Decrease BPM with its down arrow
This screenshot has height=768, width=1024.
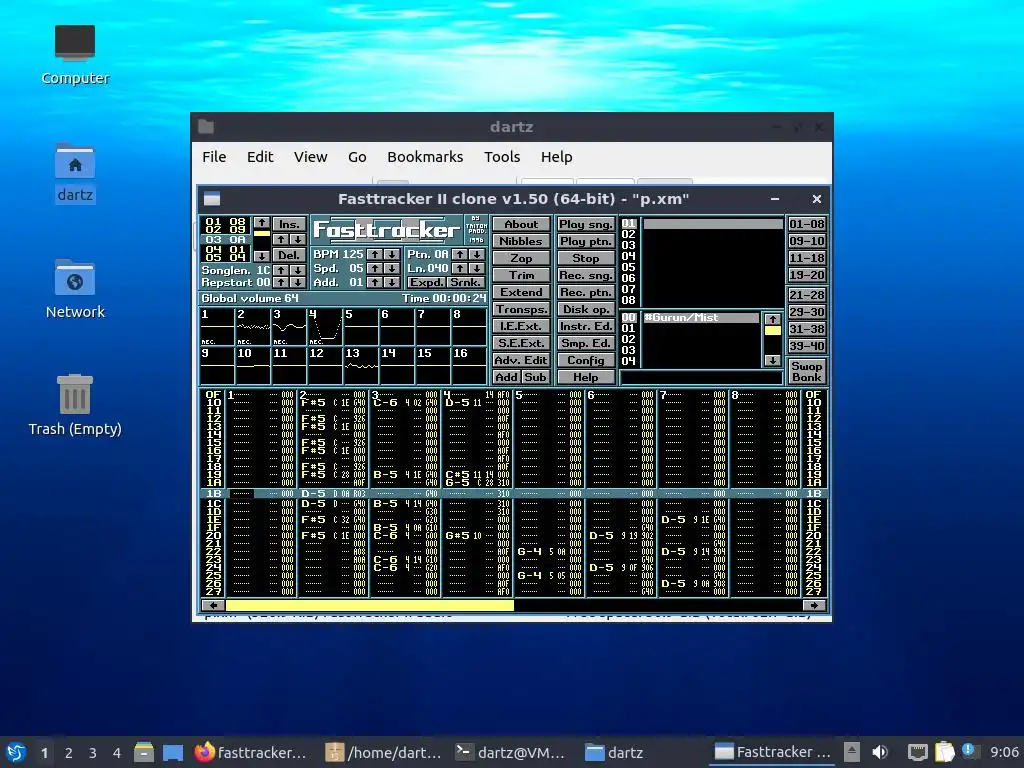391,254
